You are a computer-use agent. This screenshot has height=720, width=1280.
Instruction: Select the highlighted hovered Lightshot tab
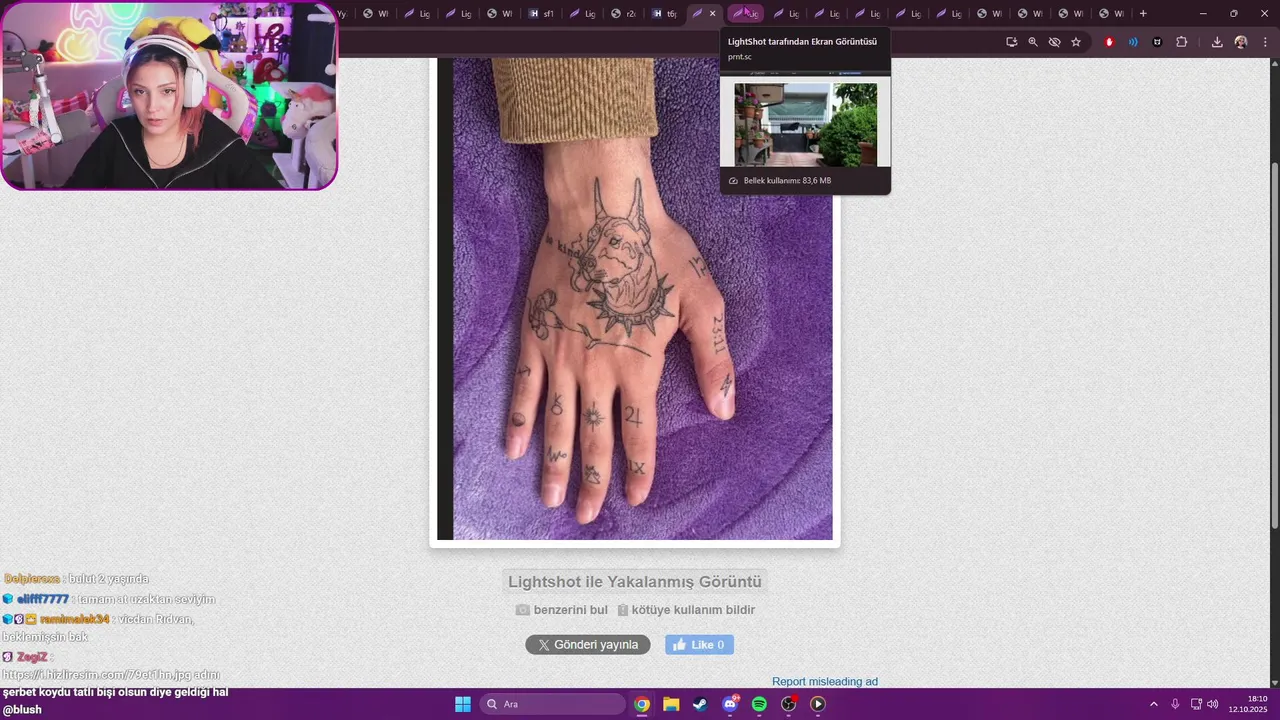tap(745, 13)
